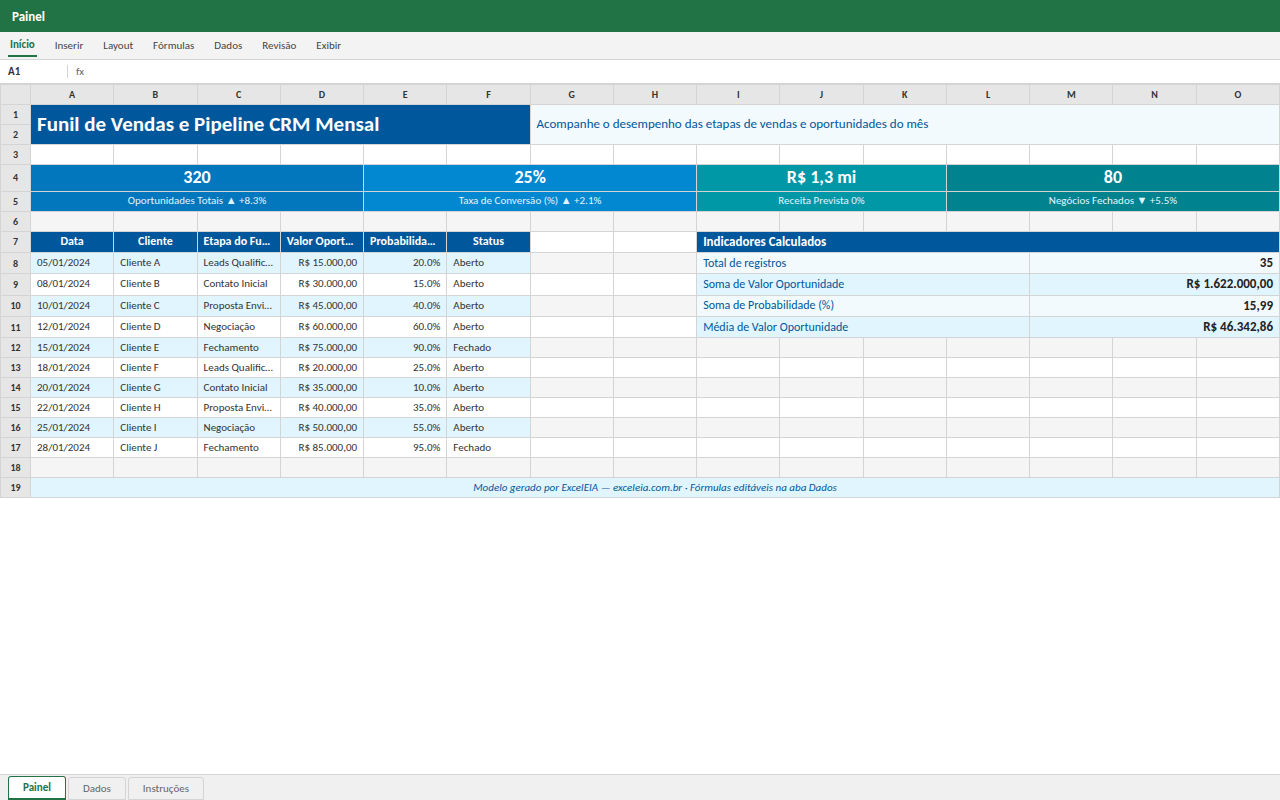Open the Revisão tab
The height and width of the screenshot is (800, 1280).
click(x=279, y=45)
